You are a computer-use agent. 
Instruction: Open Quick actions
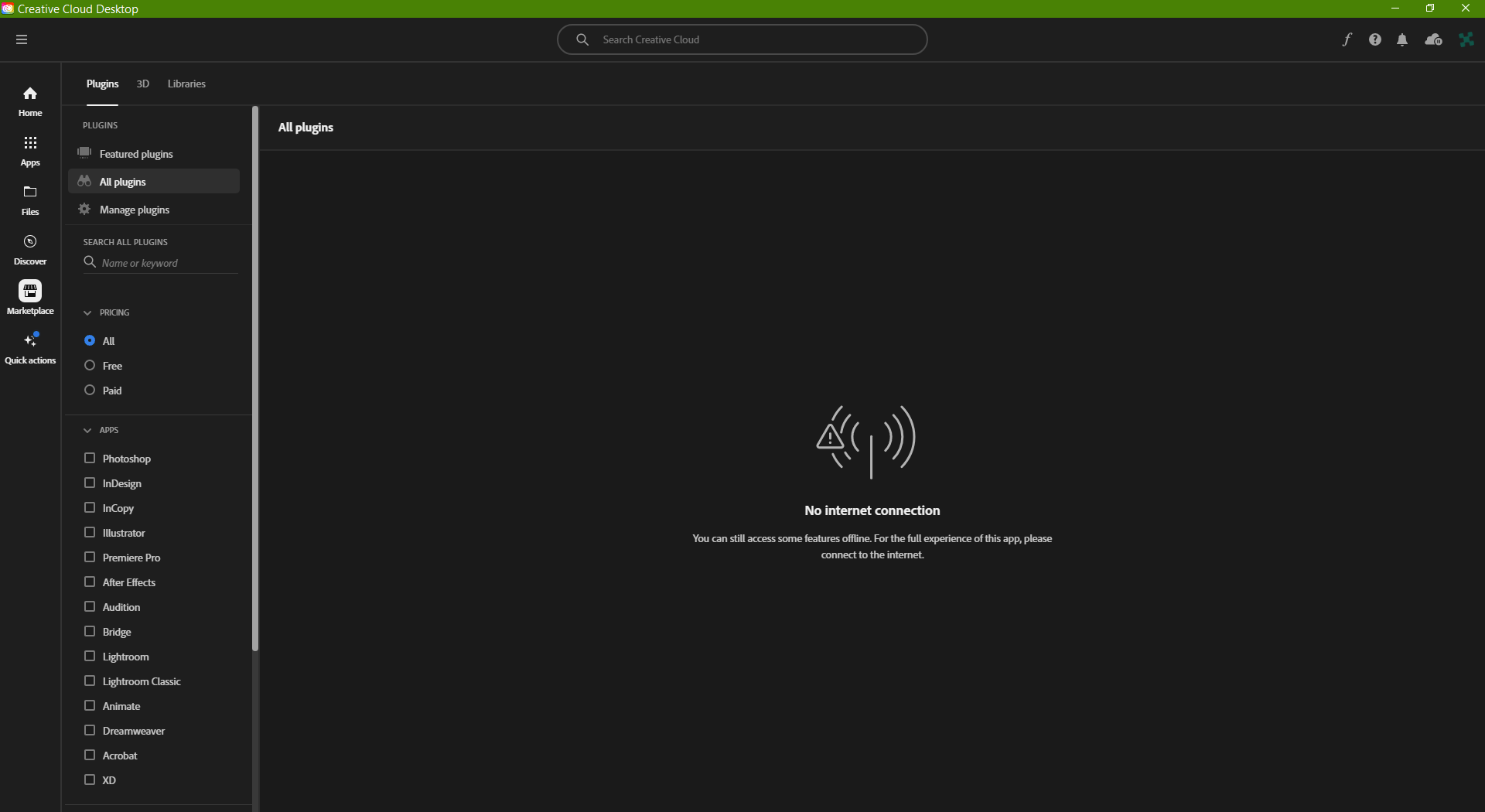click(30, 349)
